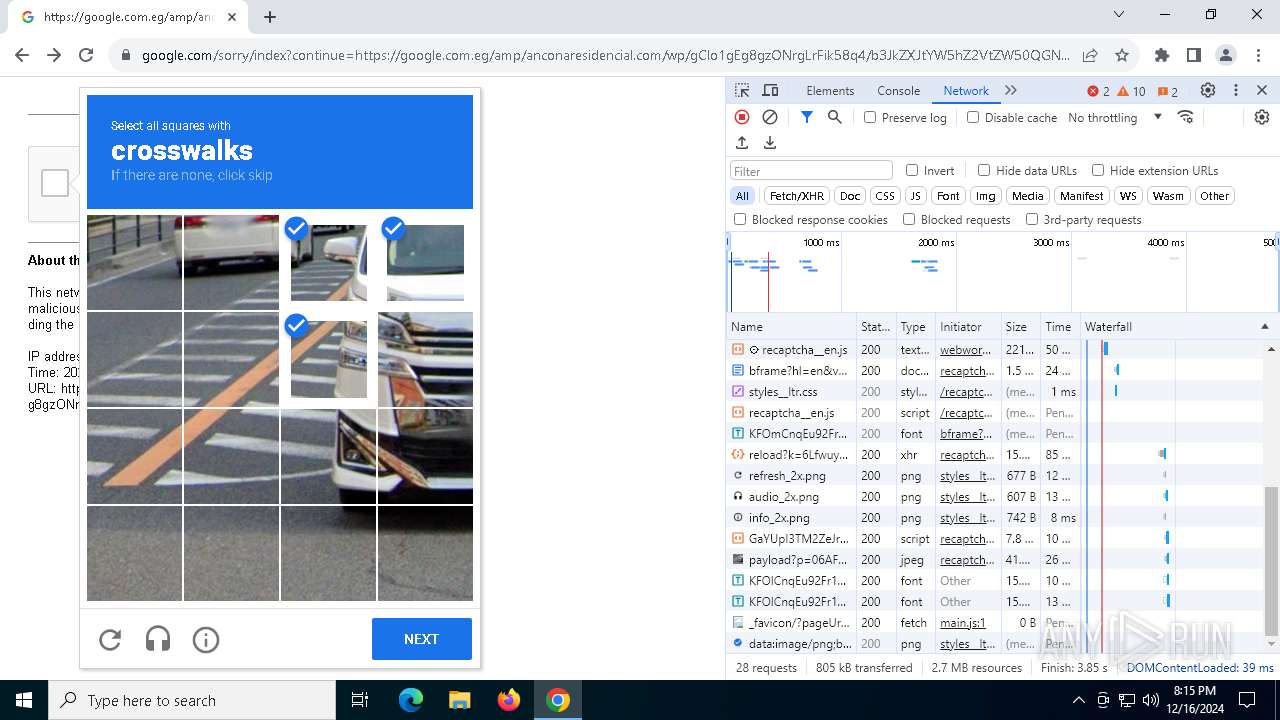Close the DevTools panel

[x=1262, y=90]
